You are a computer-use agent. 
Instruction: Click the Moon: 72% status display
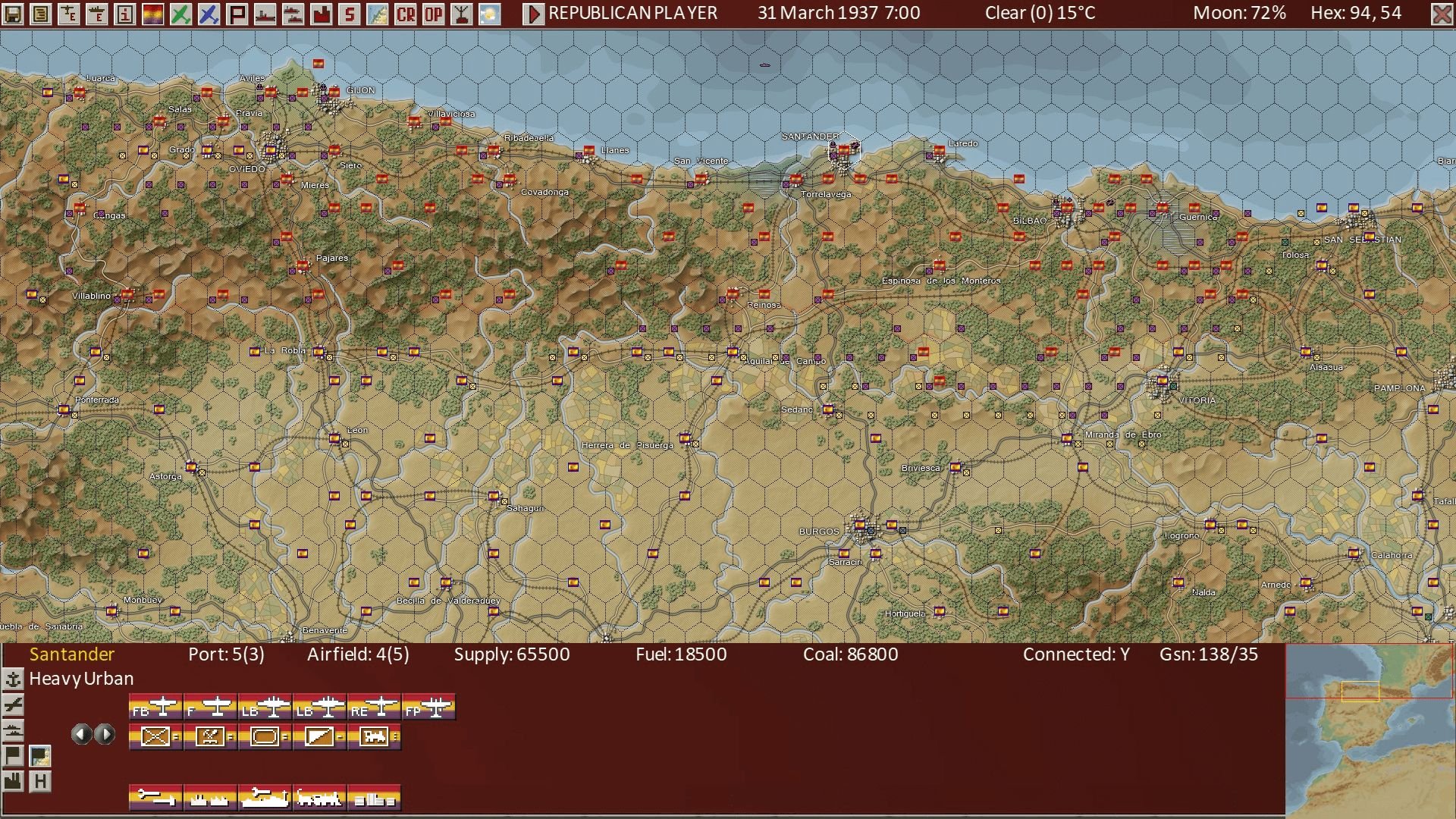click(x=1238, y=13)
